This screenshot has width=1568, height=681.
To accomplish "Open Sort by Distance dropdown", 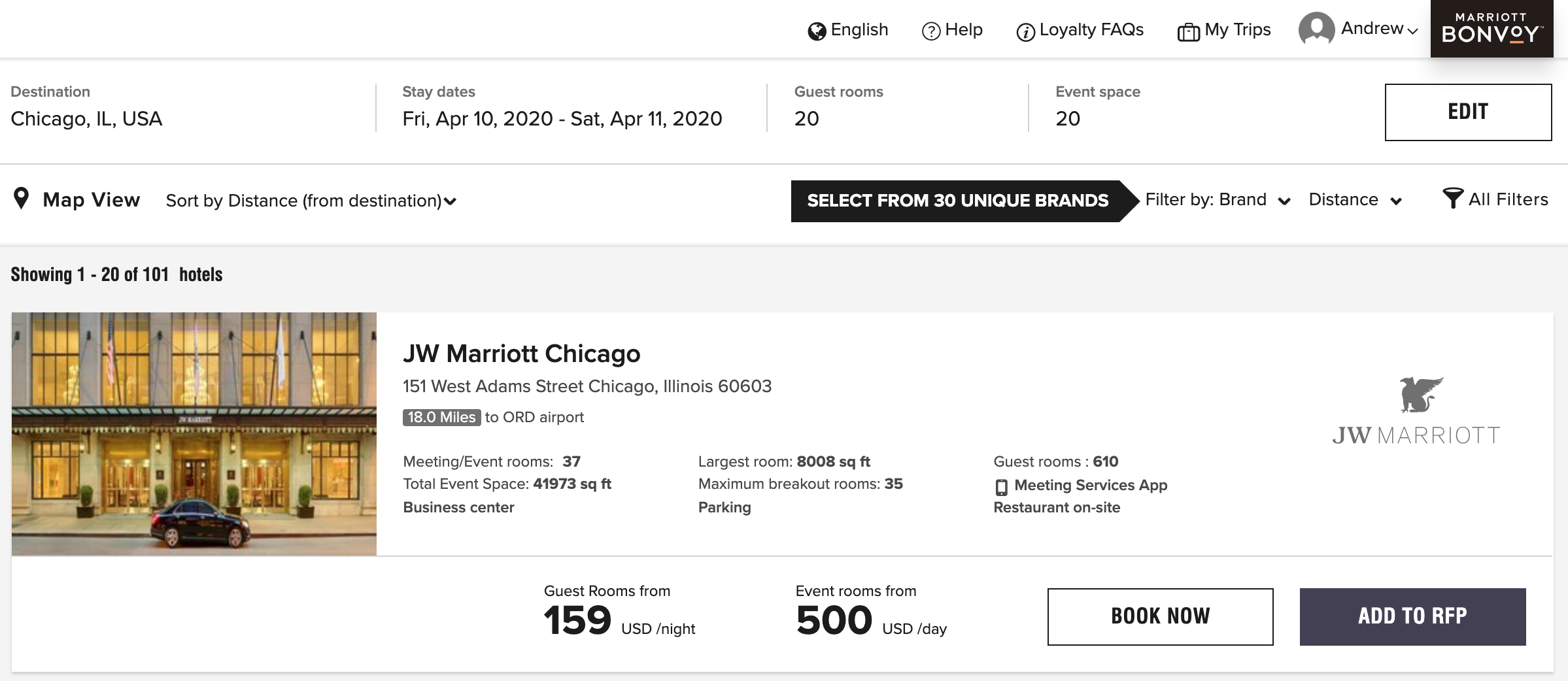I will (311, 201).
